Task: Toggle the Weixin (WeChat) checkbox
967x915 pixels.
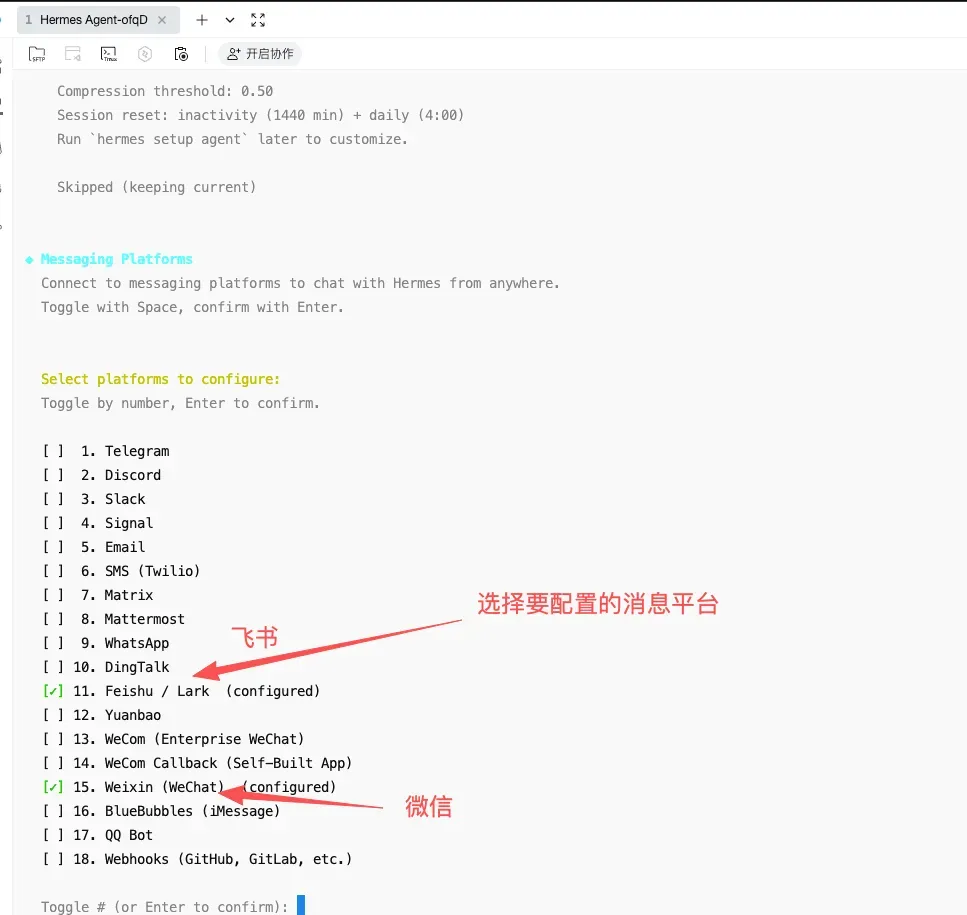Action: coord(53,787)
